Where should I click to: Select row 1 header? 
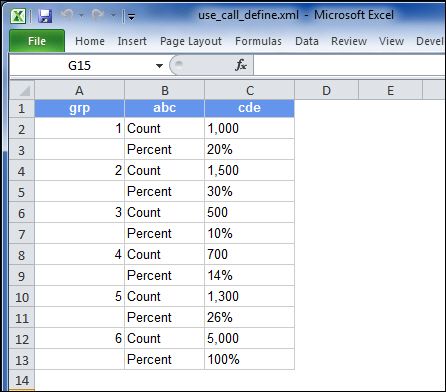[x=22, y=108]
